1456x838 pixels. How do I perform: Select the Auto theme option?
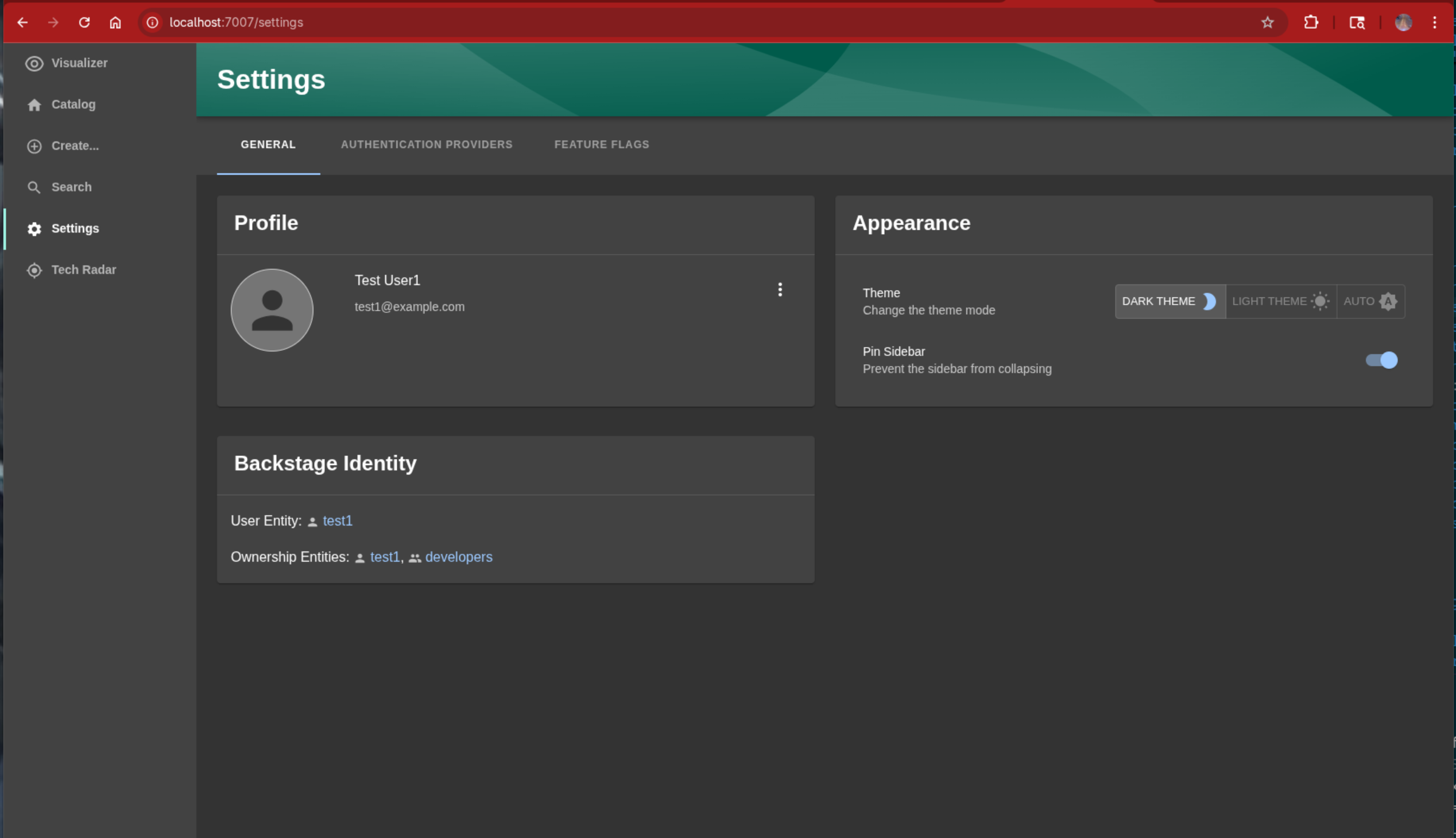coord(1370,302)
